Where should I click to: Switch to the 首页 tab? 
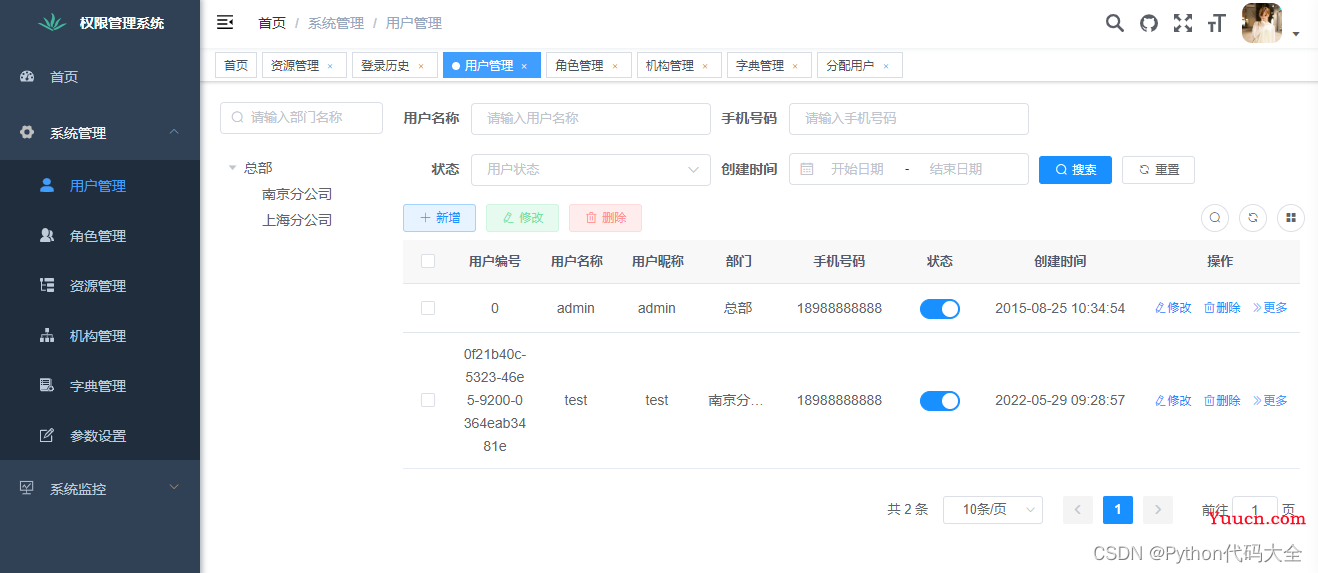236,65
